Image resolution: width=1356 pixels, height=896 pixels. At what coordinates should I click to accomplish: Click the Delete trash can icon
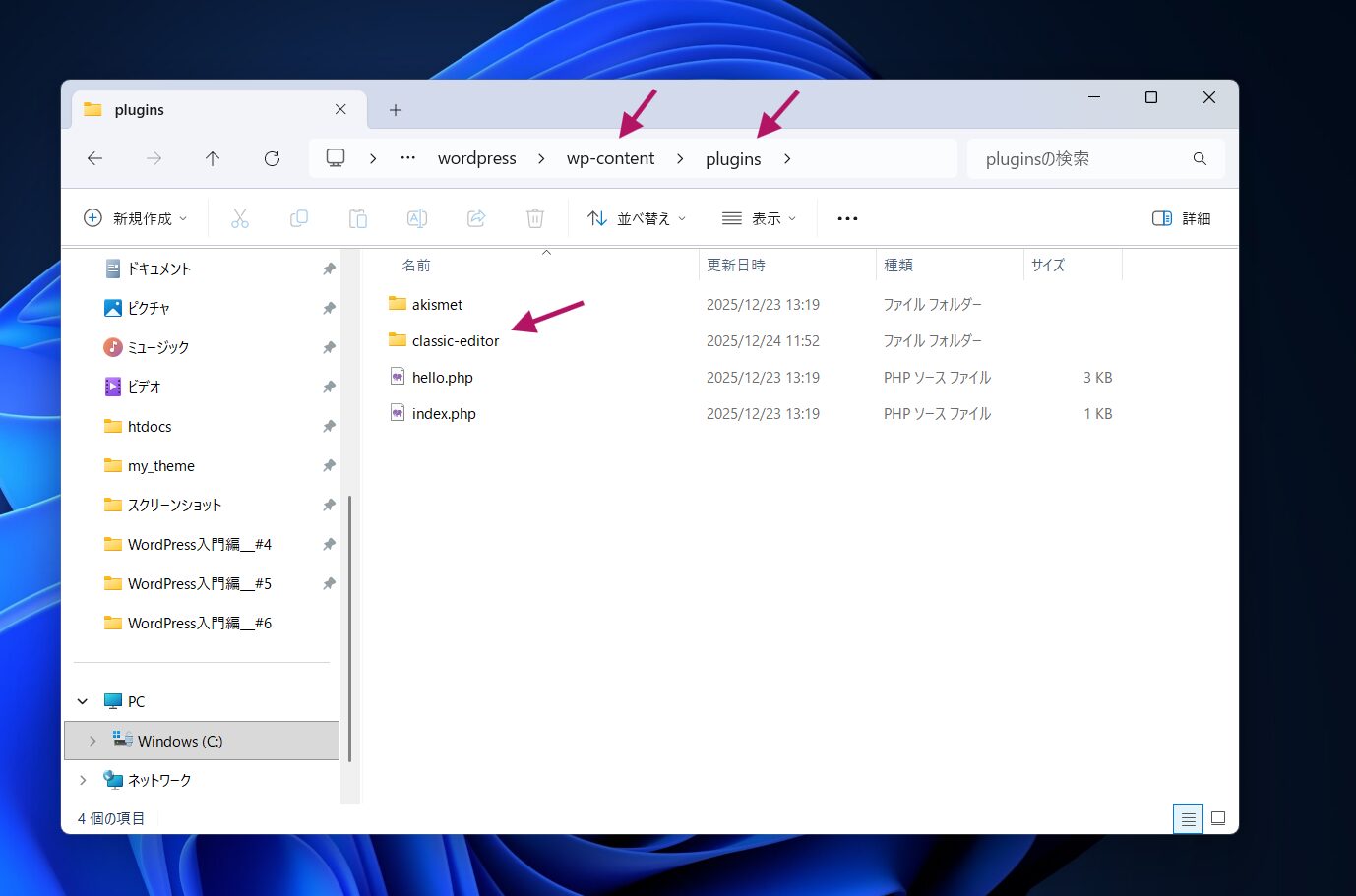click(x=535, y=218)
